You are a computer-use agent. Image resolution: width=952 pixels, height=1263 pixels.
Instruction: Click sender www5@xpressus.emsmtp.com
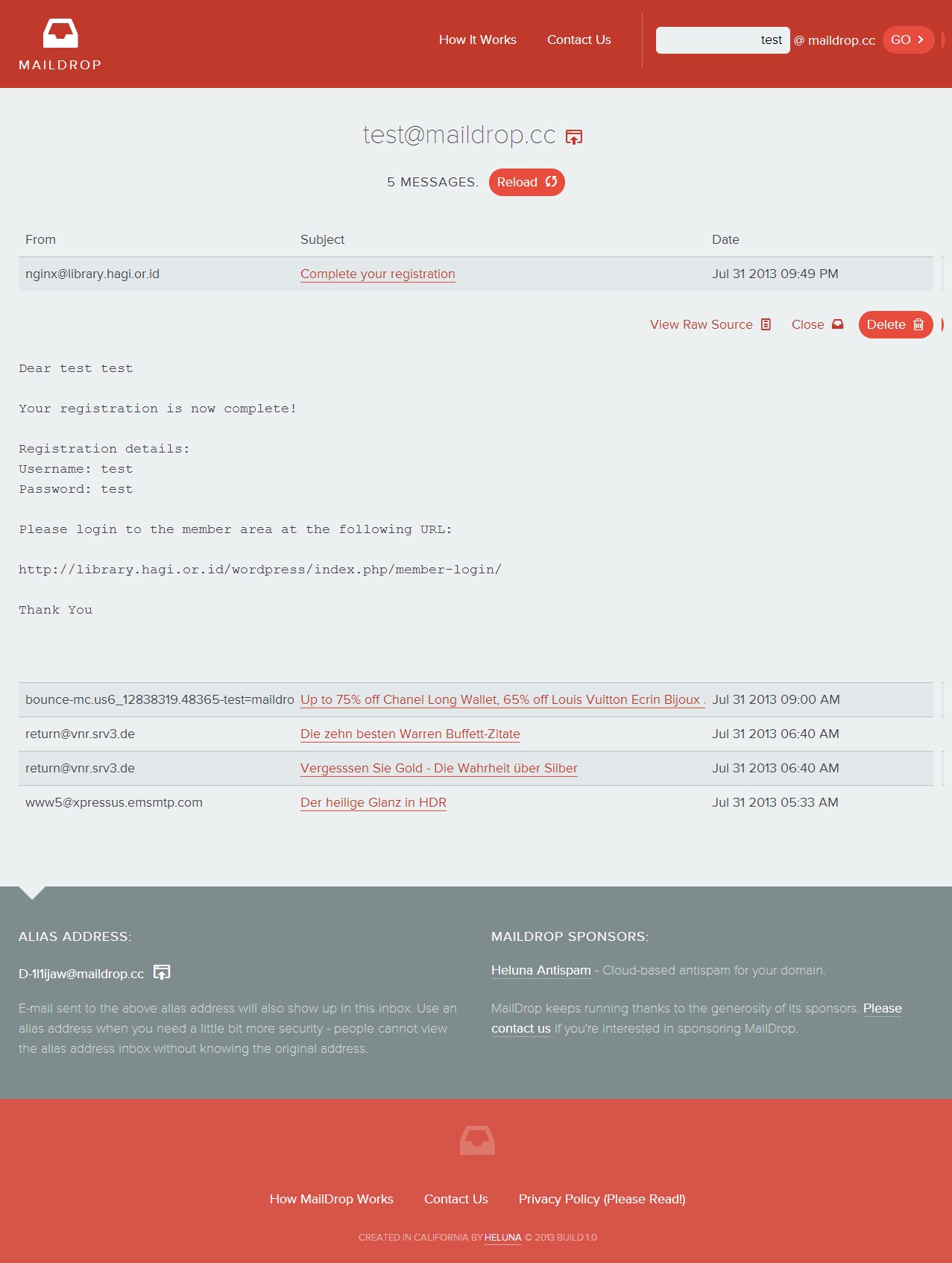point(114,802)
